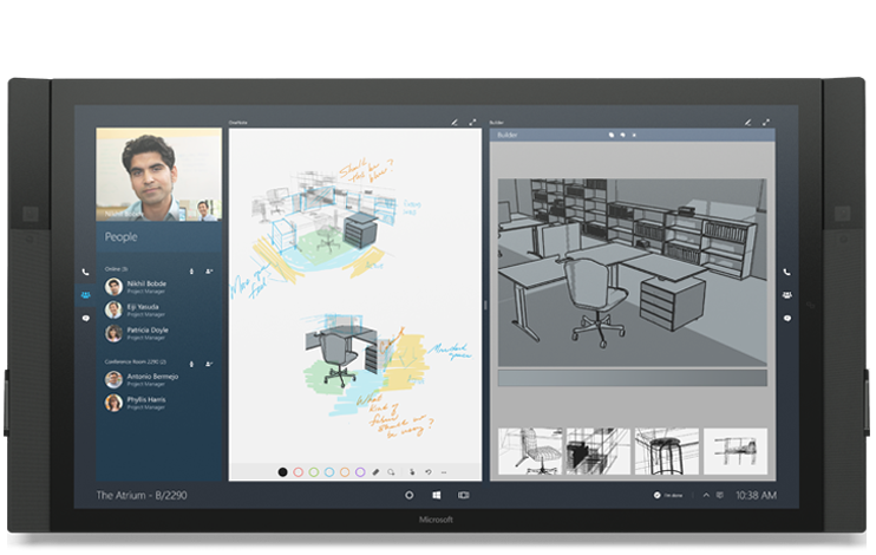
Task: Toggle touch drawing mode in OneNote toolbar
Action: pyautogui.click(x=410, y=471)
